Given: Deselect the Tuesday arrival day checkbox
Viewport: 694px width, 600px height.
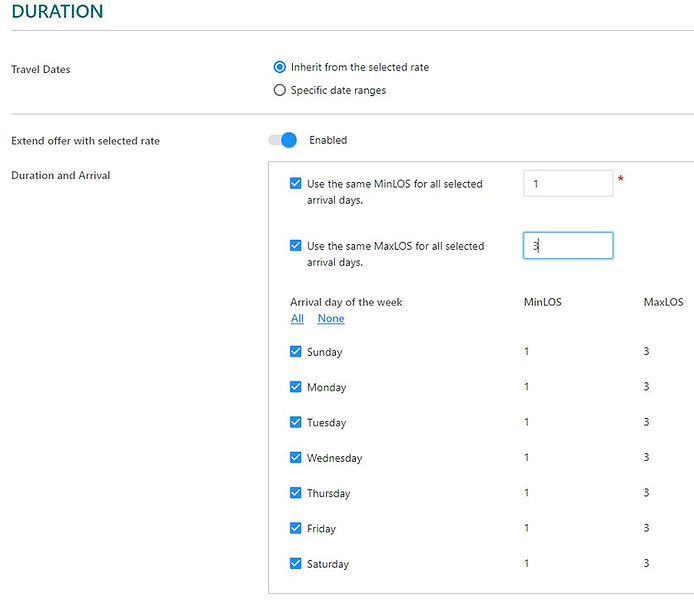Looking at the screenshot, I should pyautogui.click(x=295, y=422).
